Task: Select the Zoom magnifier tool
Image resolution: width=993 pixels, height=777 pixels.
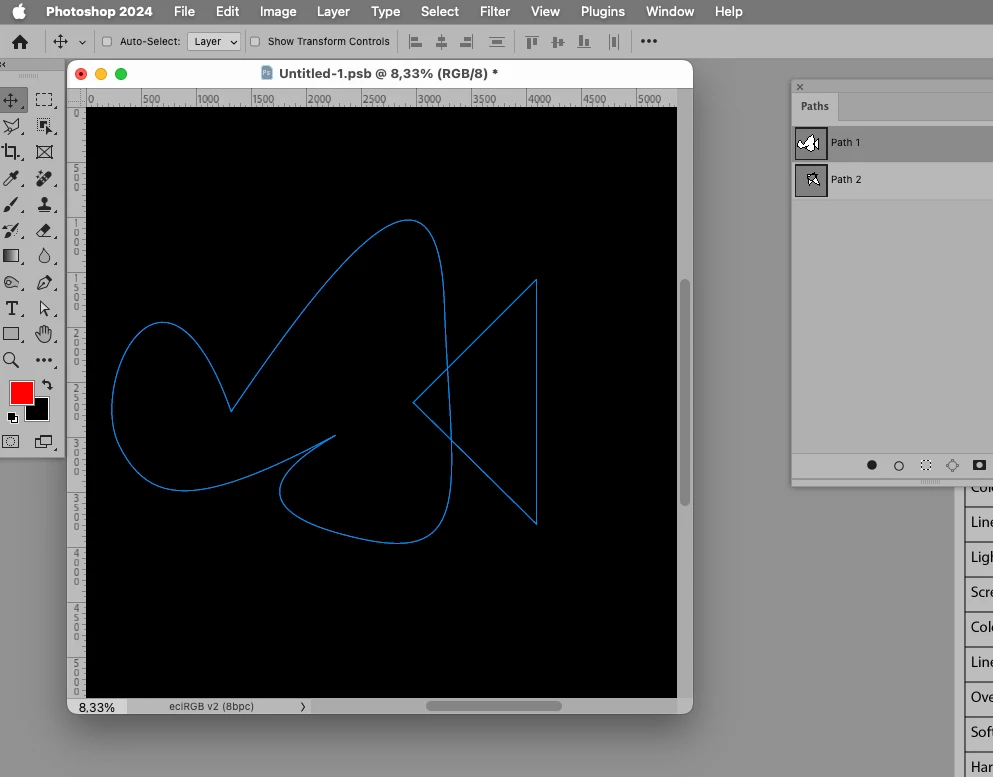Action: pyautogui.click(x=11, y=360)
